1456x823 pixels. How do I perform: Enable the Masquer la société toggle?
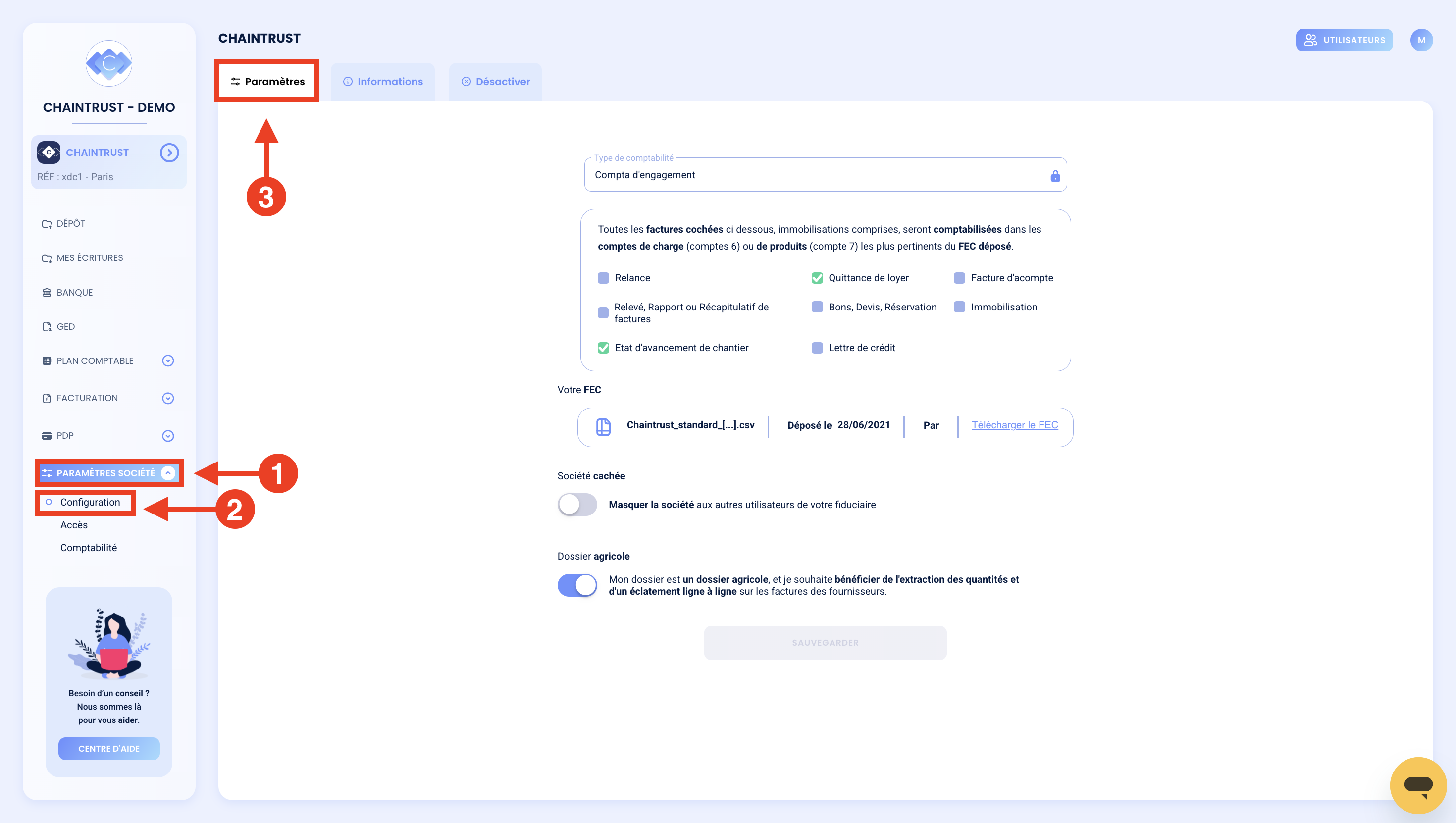tap(577, 504)
